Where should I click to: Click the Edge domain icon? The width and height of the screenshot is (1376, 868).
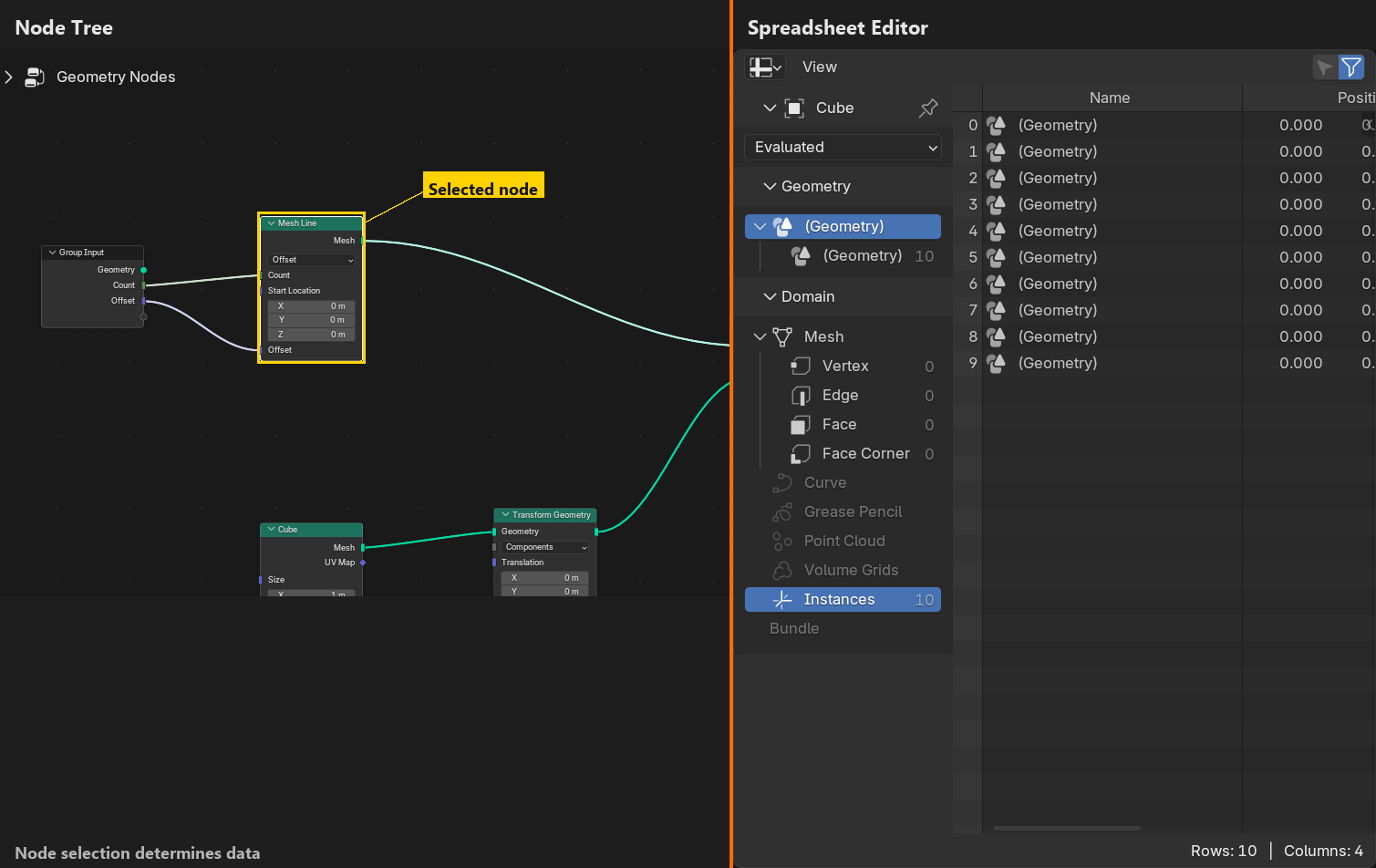[801, 396]
